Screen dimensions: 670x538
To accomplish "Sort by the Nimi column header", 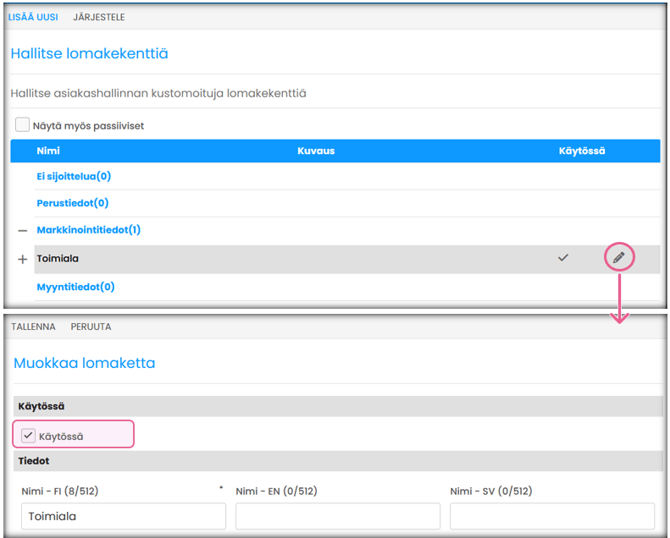I will [48, 151].
